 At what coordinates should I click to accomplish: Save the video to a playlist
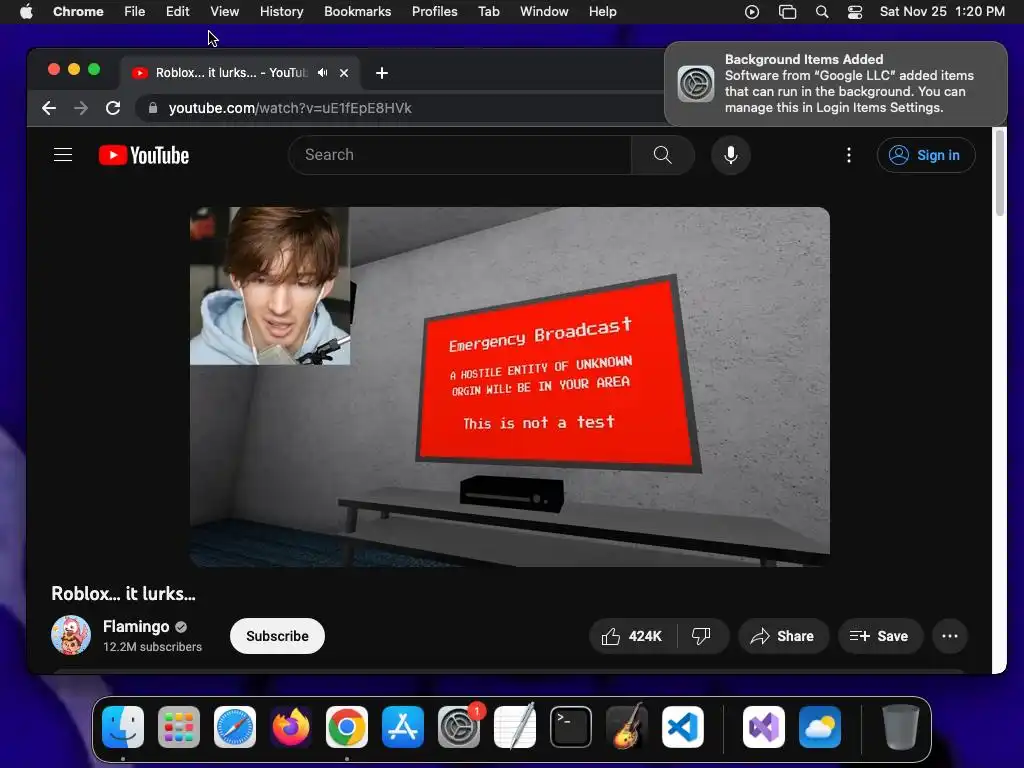pos(880,636)
